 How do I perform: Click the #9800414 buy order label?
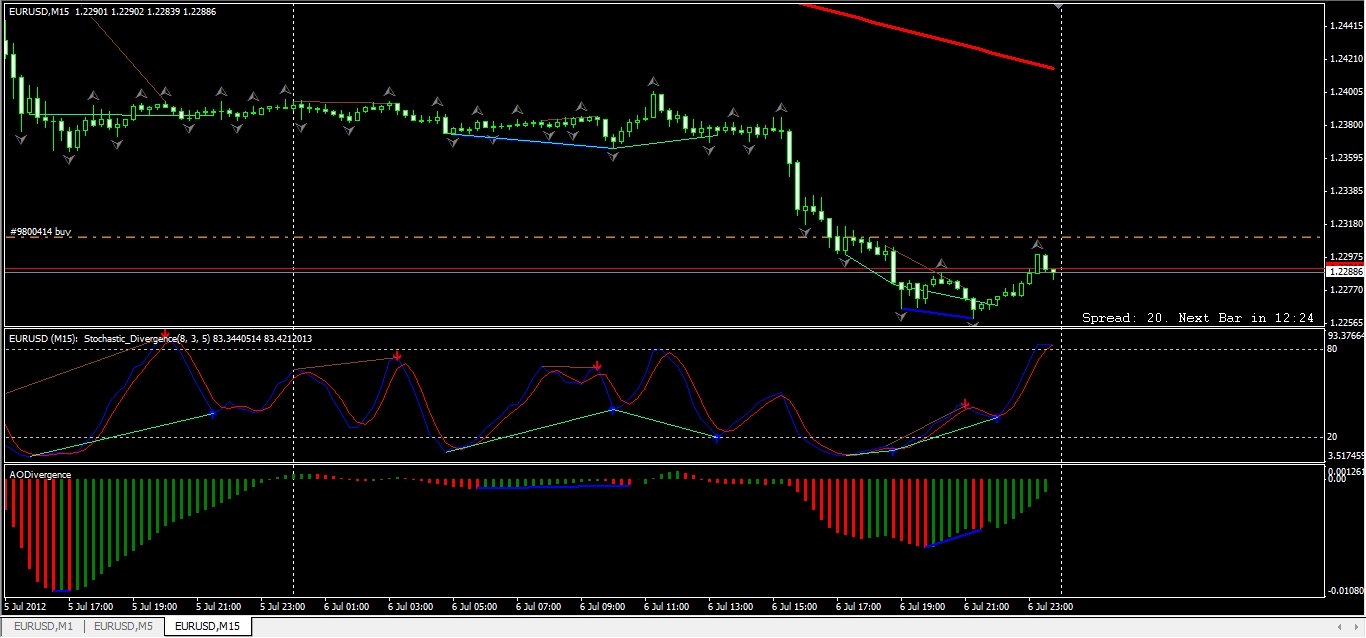40,232
